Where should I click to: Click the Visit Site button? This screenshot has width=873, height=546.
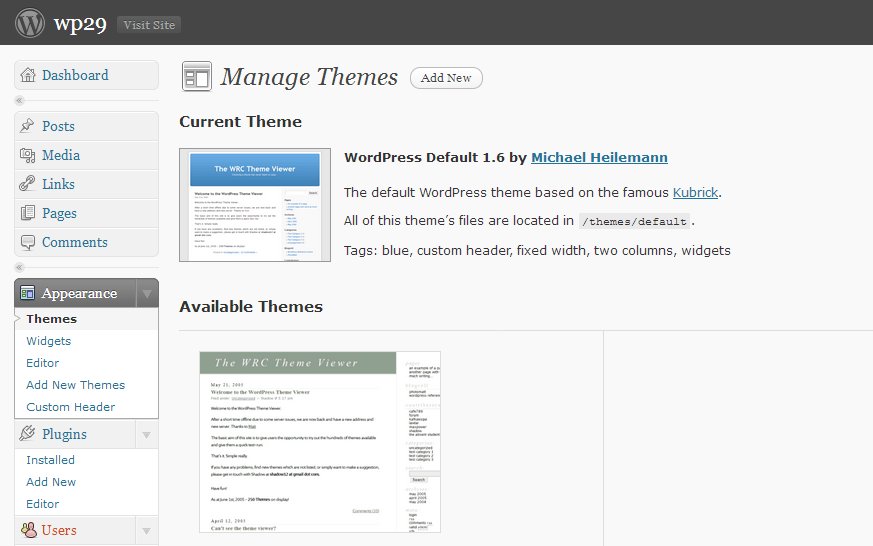coord(149,24)
